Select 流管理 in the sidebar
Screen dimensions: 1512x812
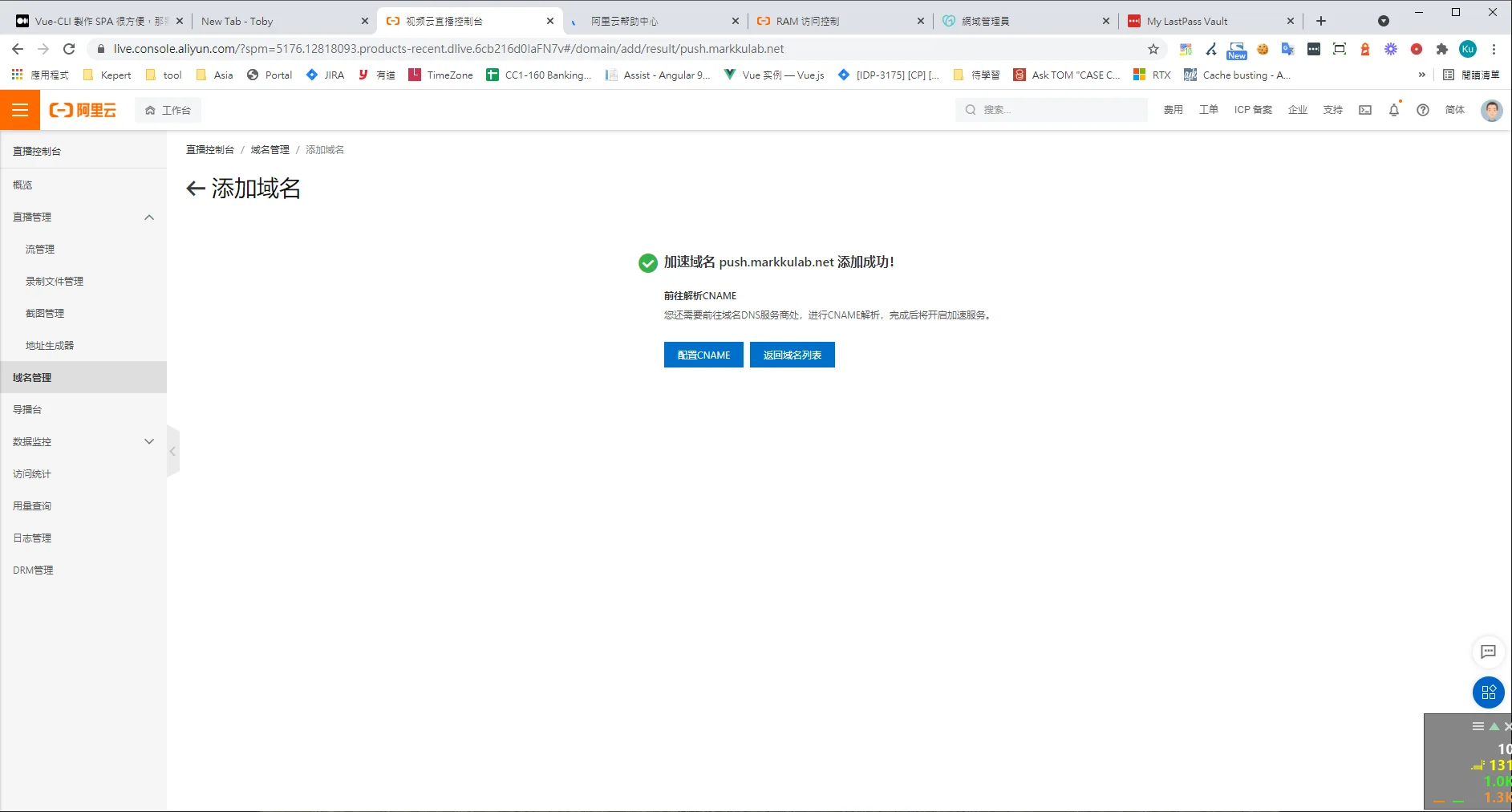(40, 250)
